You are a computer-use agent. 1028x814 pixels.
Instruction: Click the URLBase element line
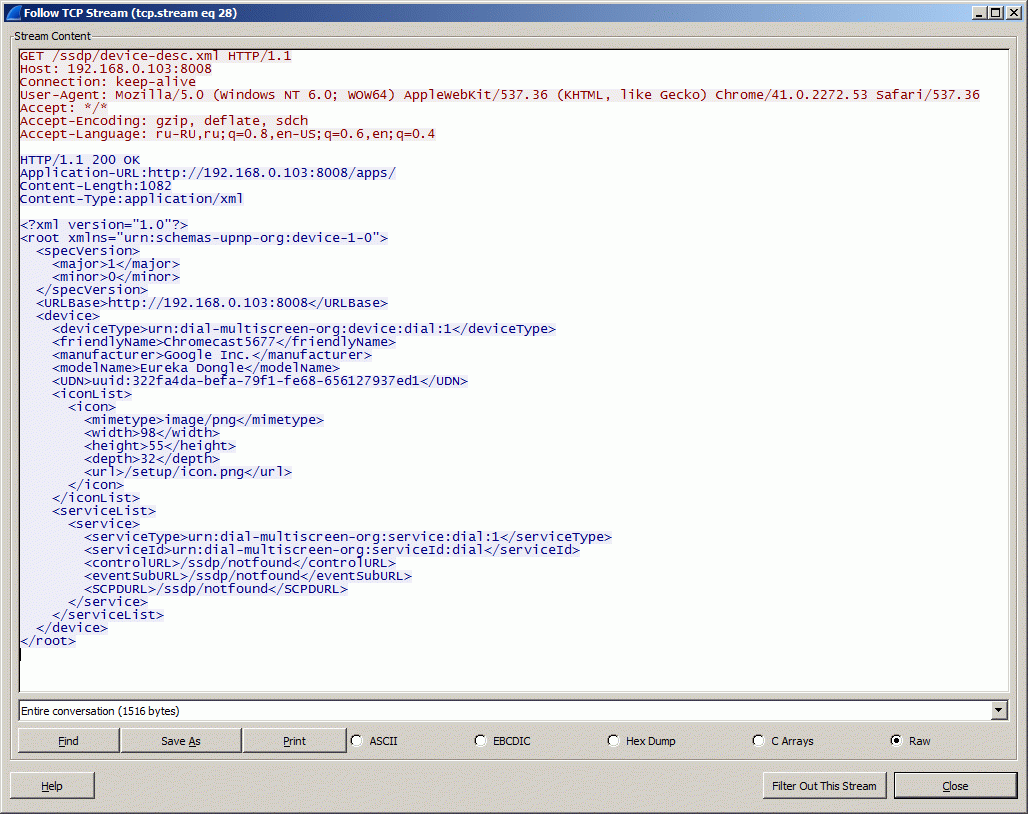(212, 303)
